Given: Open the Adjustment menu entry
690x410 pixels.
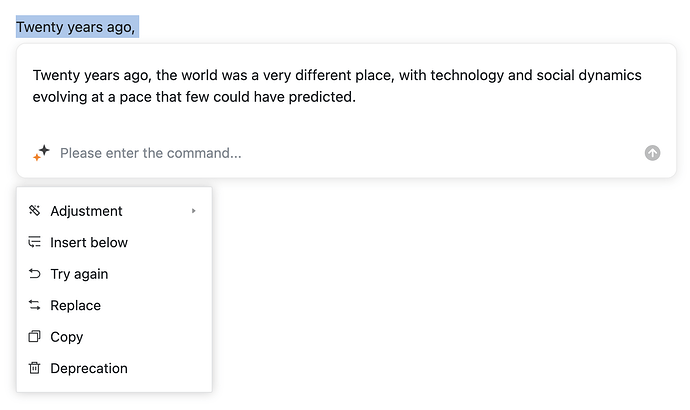Looking at the screenshot, I should point(87,211).
